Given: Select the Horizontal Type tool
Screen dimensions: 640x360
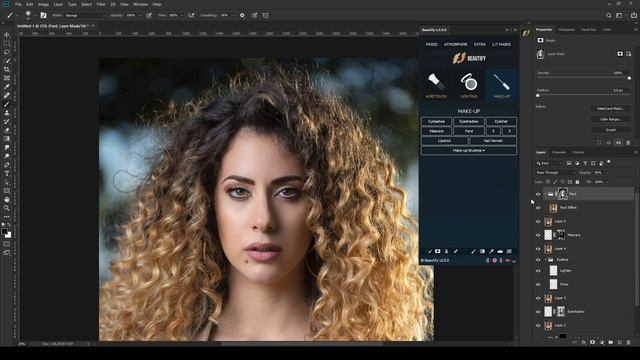Looking at the screenshot, I should tap(7, 173).
